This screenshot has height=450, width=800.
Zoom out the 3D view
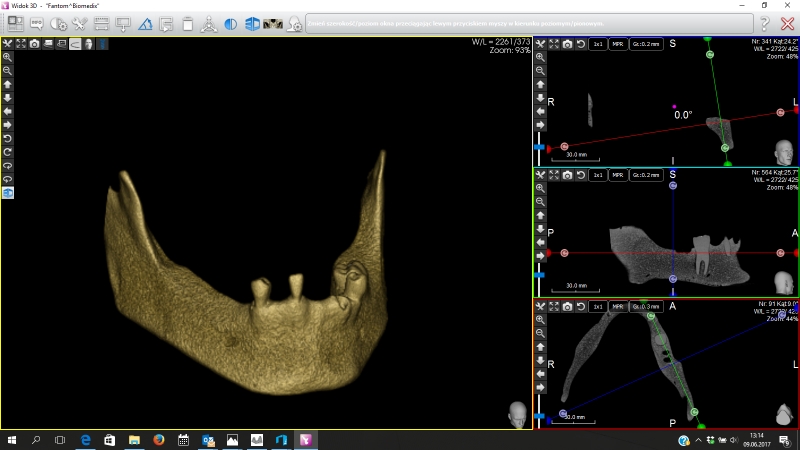8,71
